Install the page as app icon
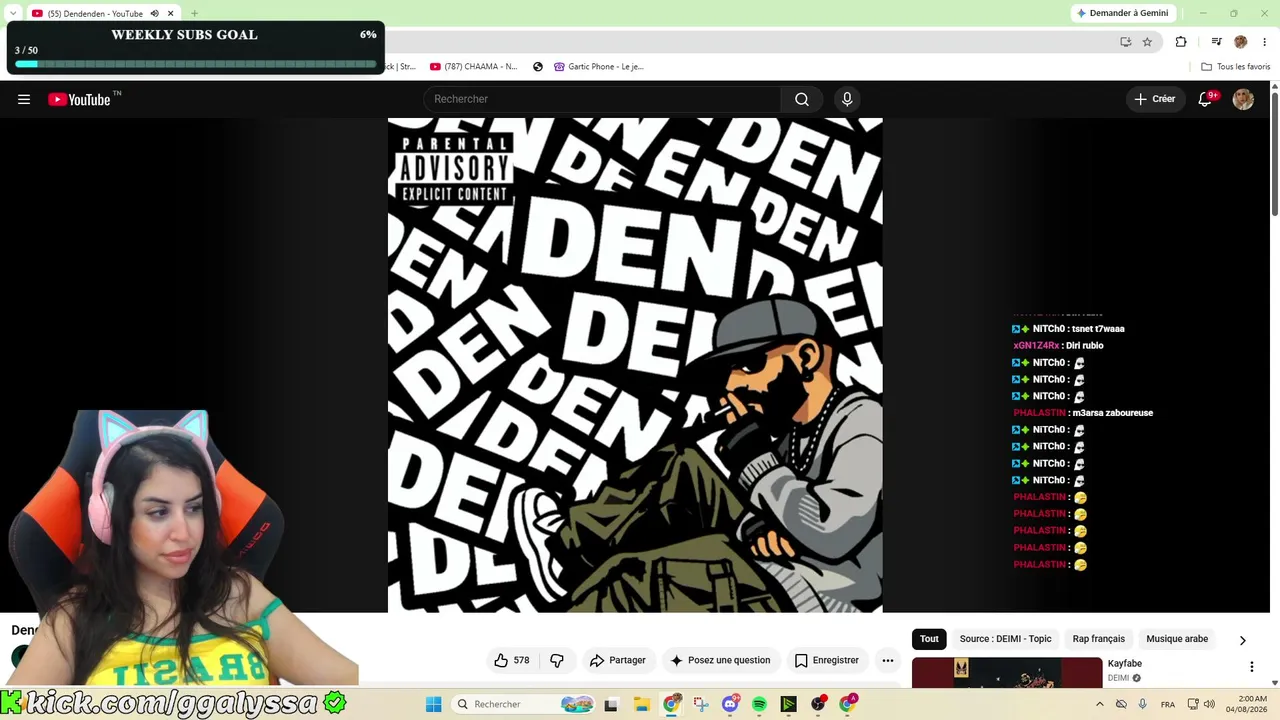This screenshot has height=720, width=1280. [1125, 42]
